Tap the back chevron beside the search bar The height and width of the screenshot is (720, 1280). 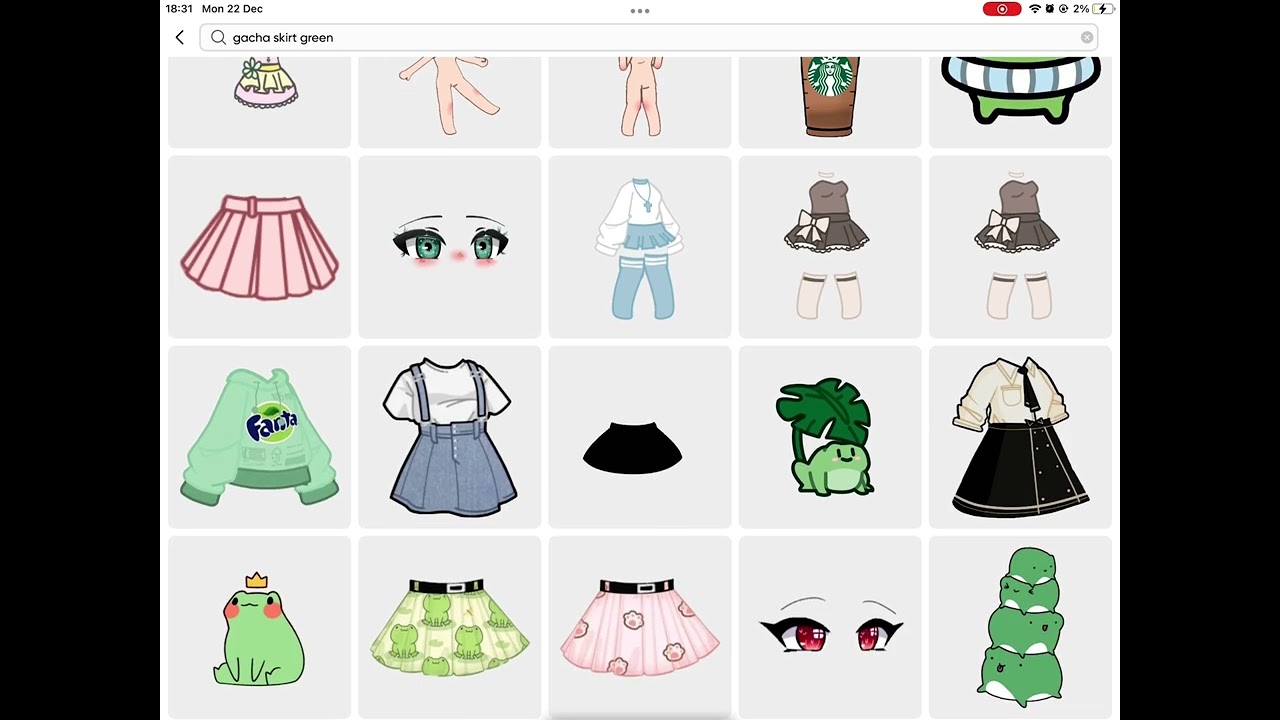(x=180, y=38)
